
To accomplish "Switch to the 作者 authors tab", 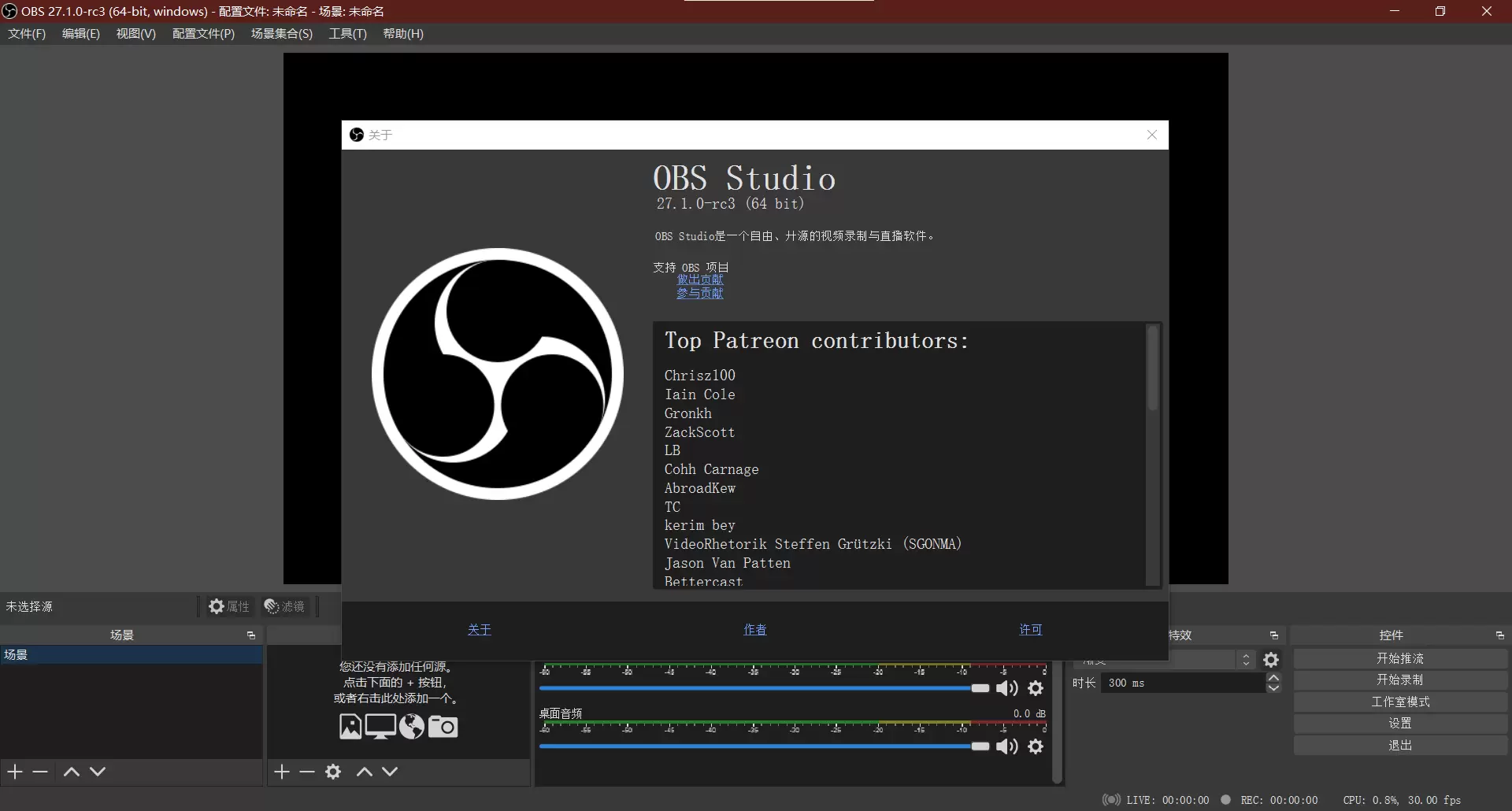I will click(755, 630).
